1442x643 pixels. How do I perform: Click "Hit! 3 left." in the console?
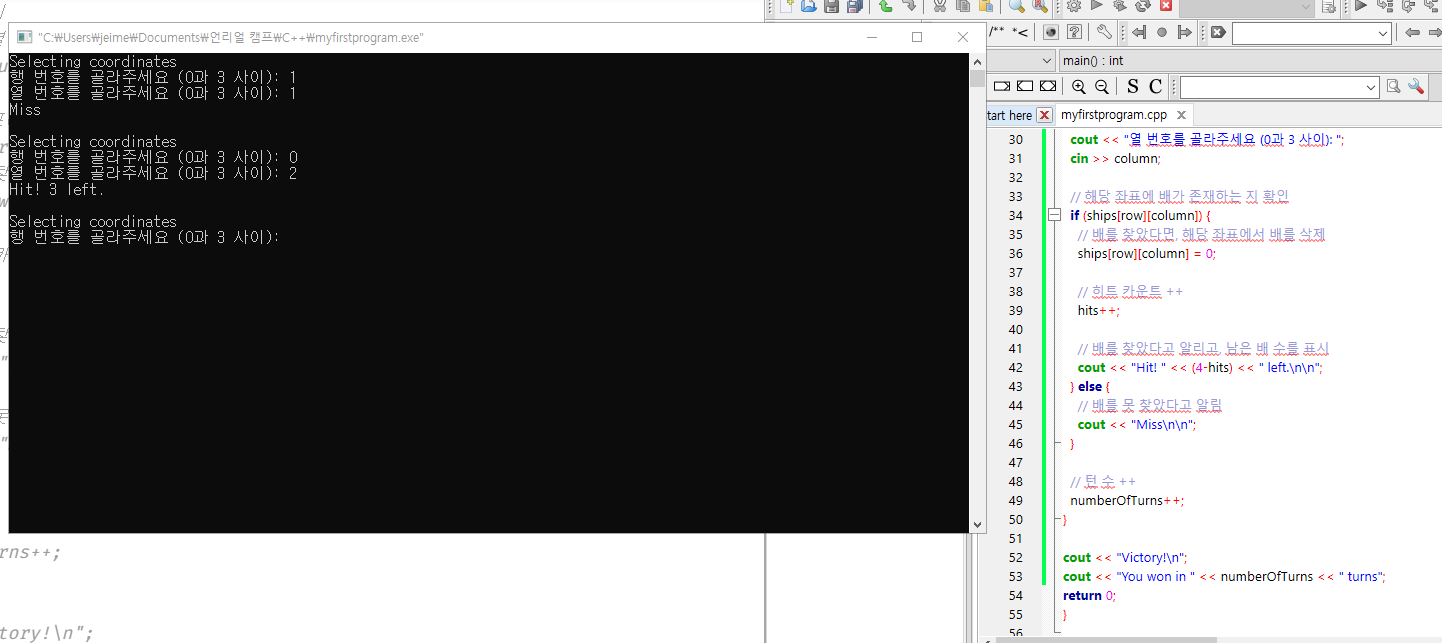(57, 190)
